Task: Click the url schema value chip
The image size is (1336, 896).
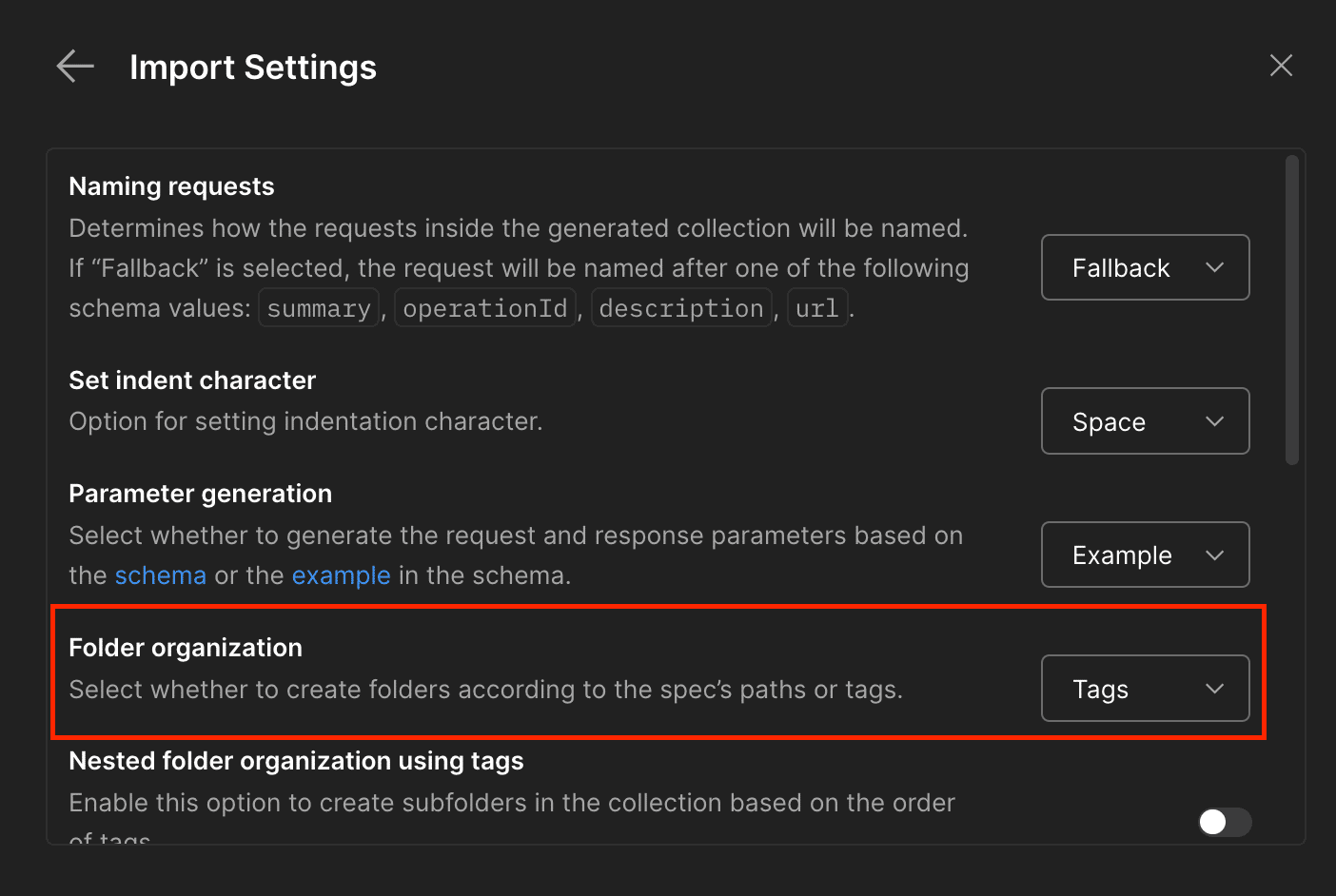Action: [817, 307]
